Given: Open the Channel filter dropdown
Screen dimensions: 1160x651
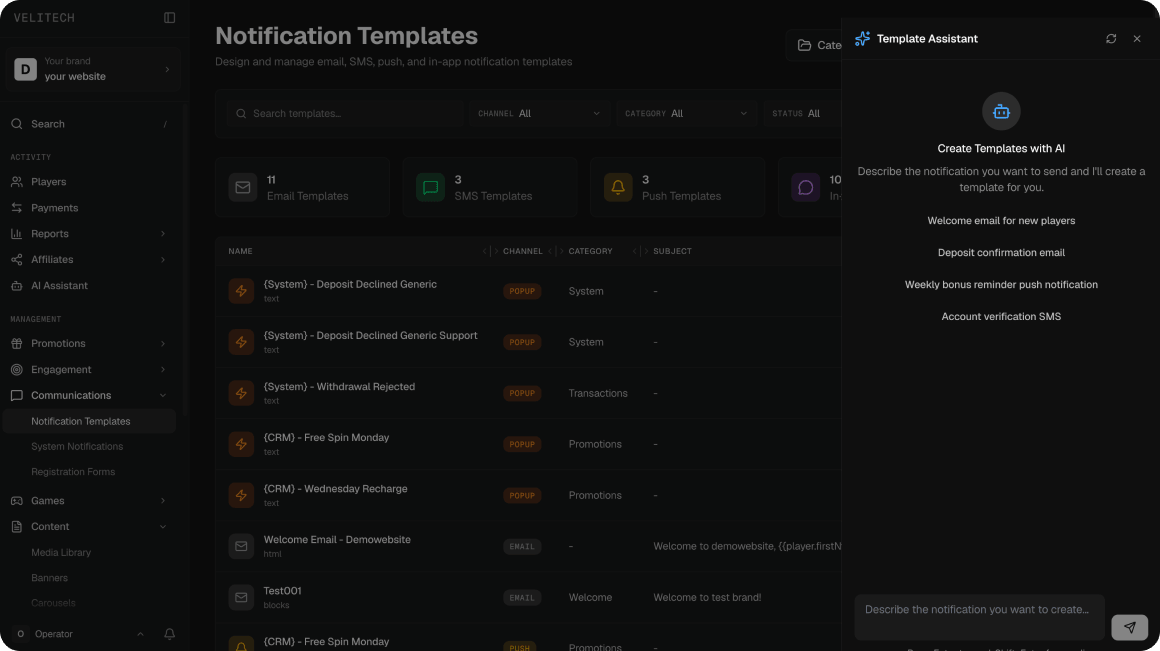Looking at the screenshot, I should [539, 114].
